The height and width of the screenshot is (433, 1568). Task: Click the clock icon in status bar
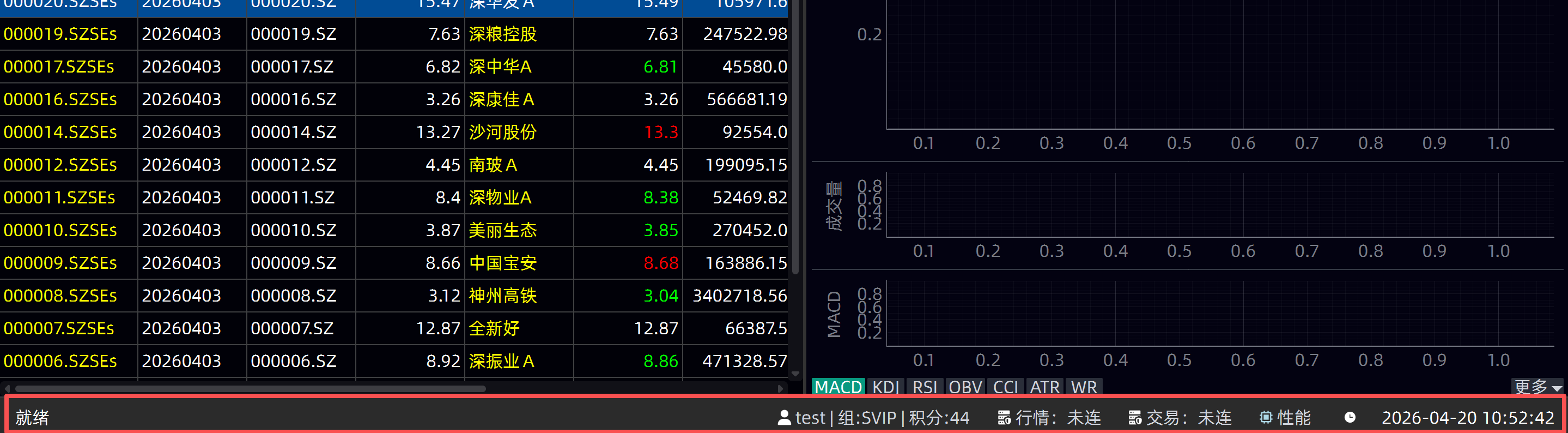(x=1350, y=418)
